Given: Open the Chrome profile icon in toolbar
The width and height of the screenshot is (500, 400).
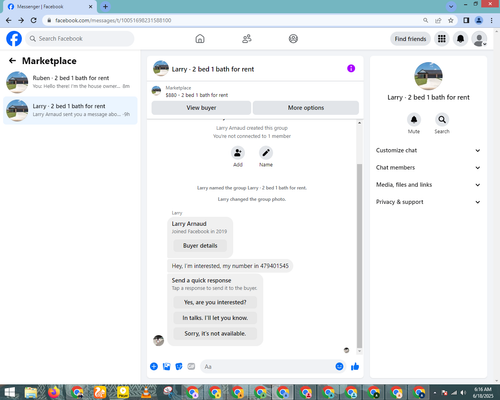Looking at the screenshot, I should coord(479,20).
